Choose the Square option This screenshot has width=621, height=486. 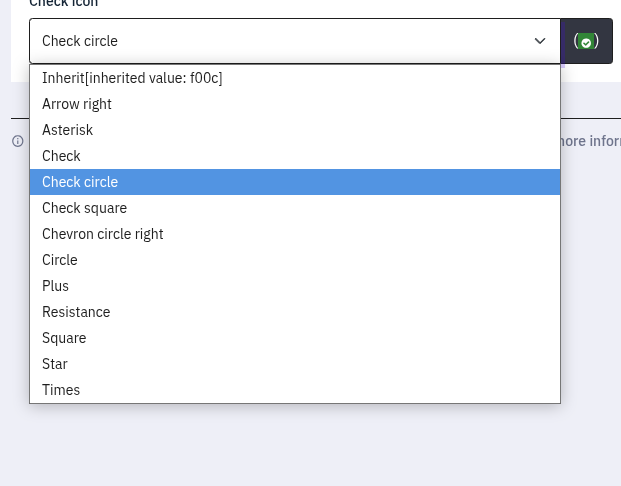pyautogui.click(x=64, y=338)
